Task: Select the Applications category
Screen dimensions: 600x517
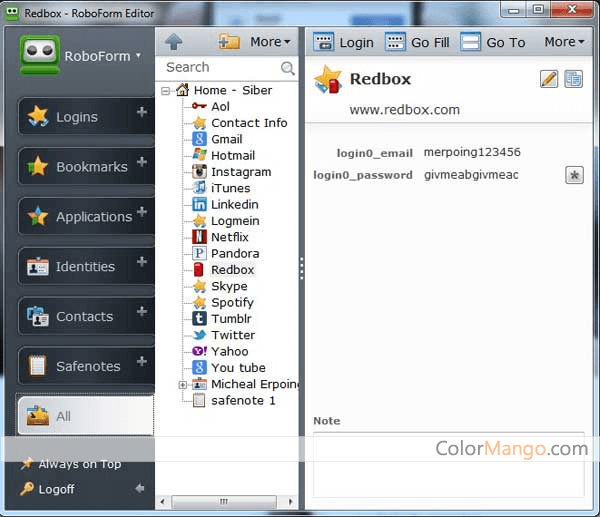Action: [86, 216]
